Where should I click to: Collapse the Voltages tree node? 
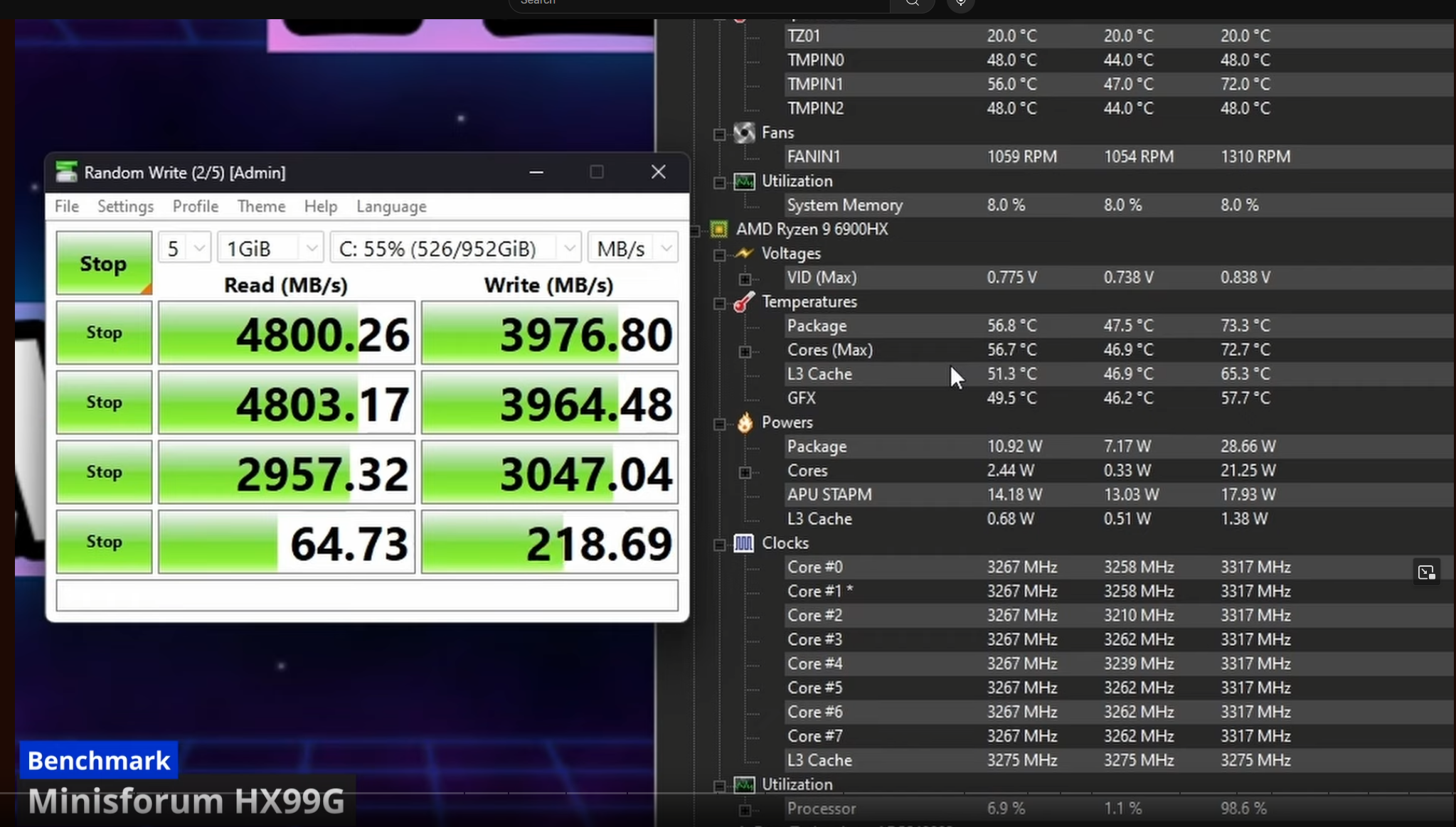pyautogui.click(x=719, y=254)
